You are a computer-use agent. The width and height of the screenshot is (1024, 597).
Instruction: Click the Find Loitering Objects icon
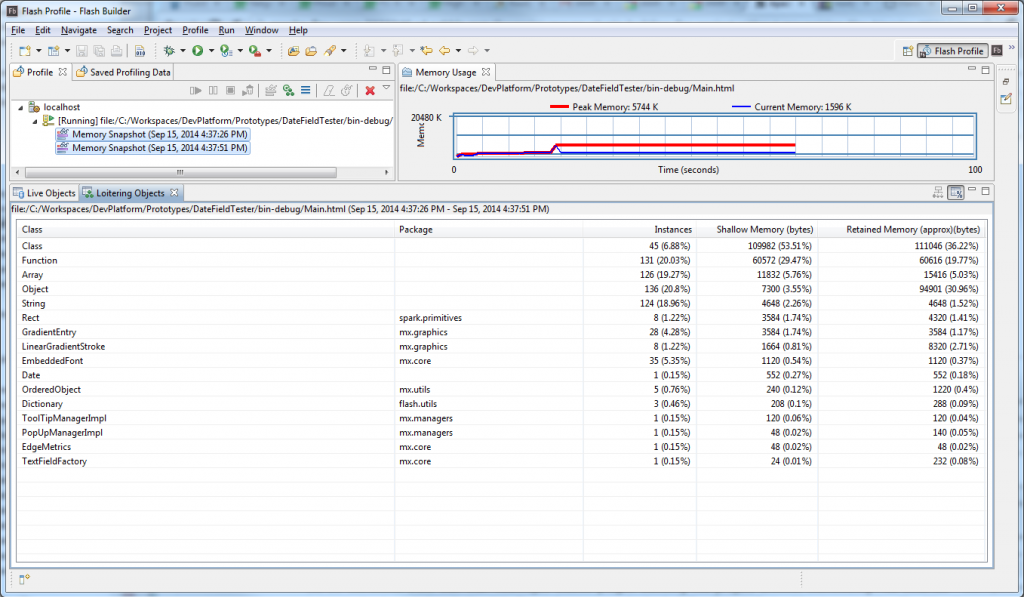(288, 91)
